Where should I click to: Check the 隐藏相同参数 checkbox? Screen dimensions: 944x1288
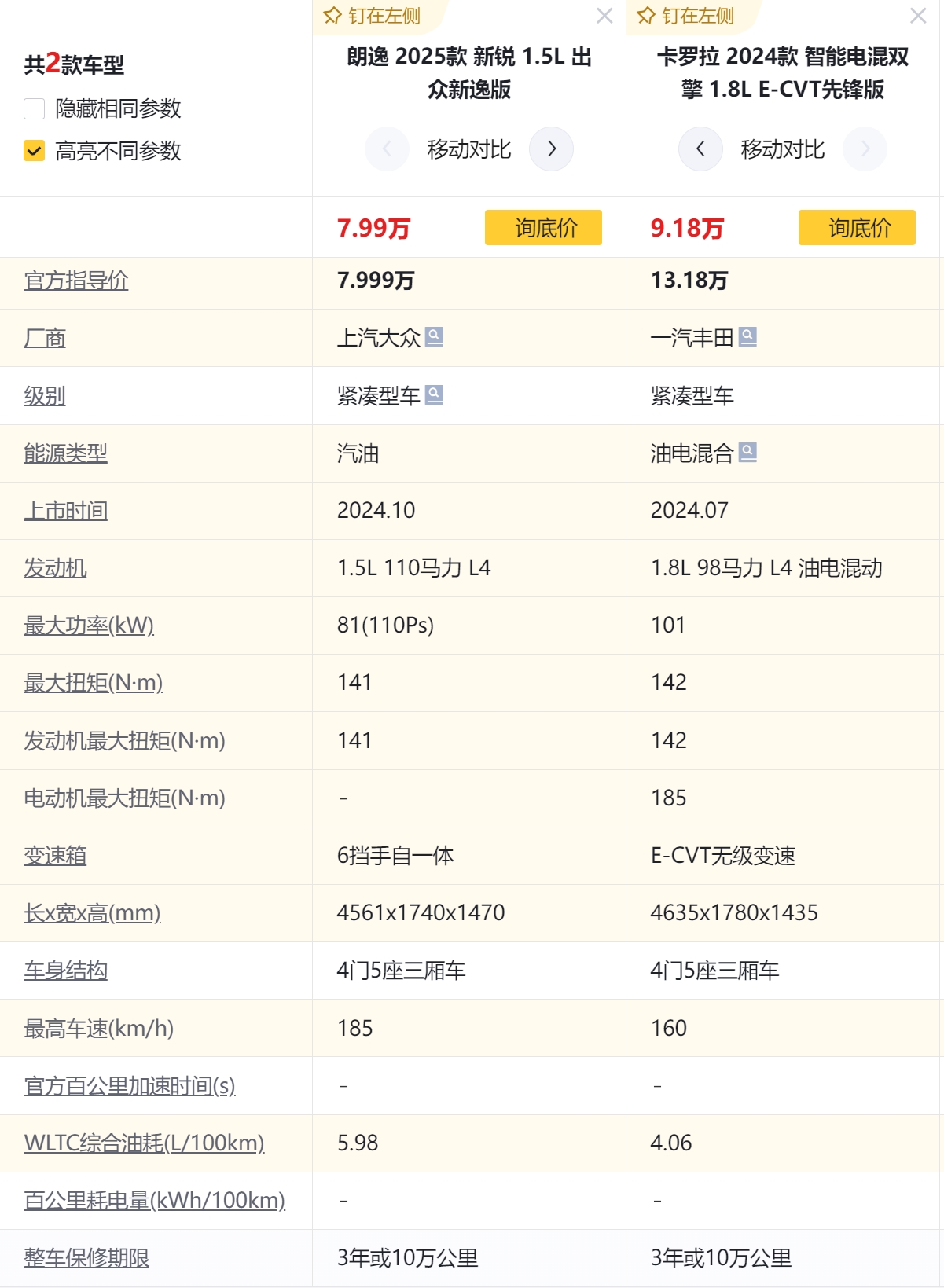(x=35, y=108)
